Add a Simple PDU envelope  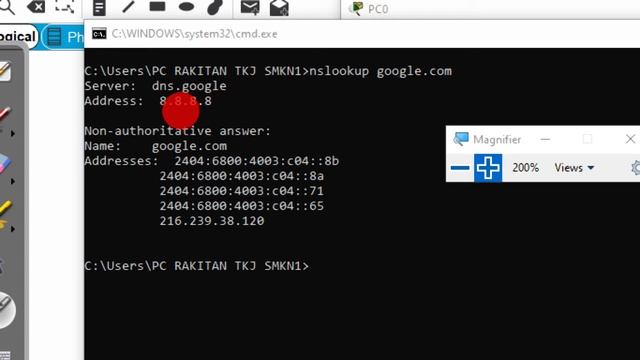[x=250, y=7]
